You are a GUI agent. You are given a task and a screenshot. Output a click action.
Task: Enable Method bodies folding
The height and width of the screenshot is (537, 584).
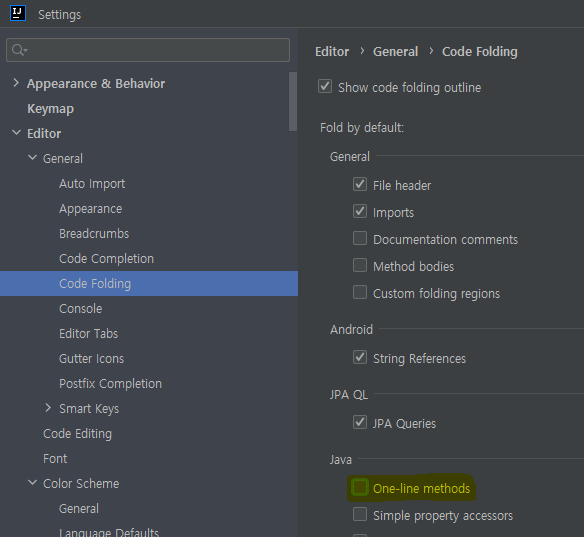tap(360, 265)
